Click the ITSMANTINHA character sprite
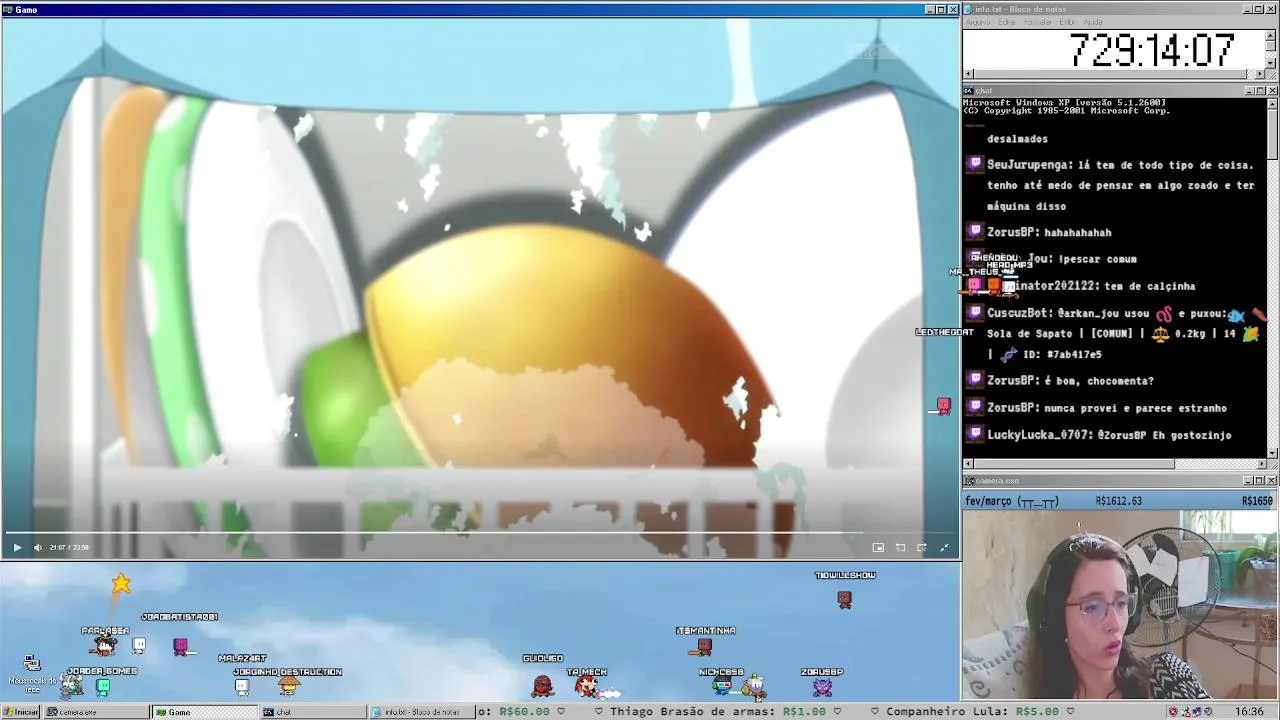 [x=705, y=647]
